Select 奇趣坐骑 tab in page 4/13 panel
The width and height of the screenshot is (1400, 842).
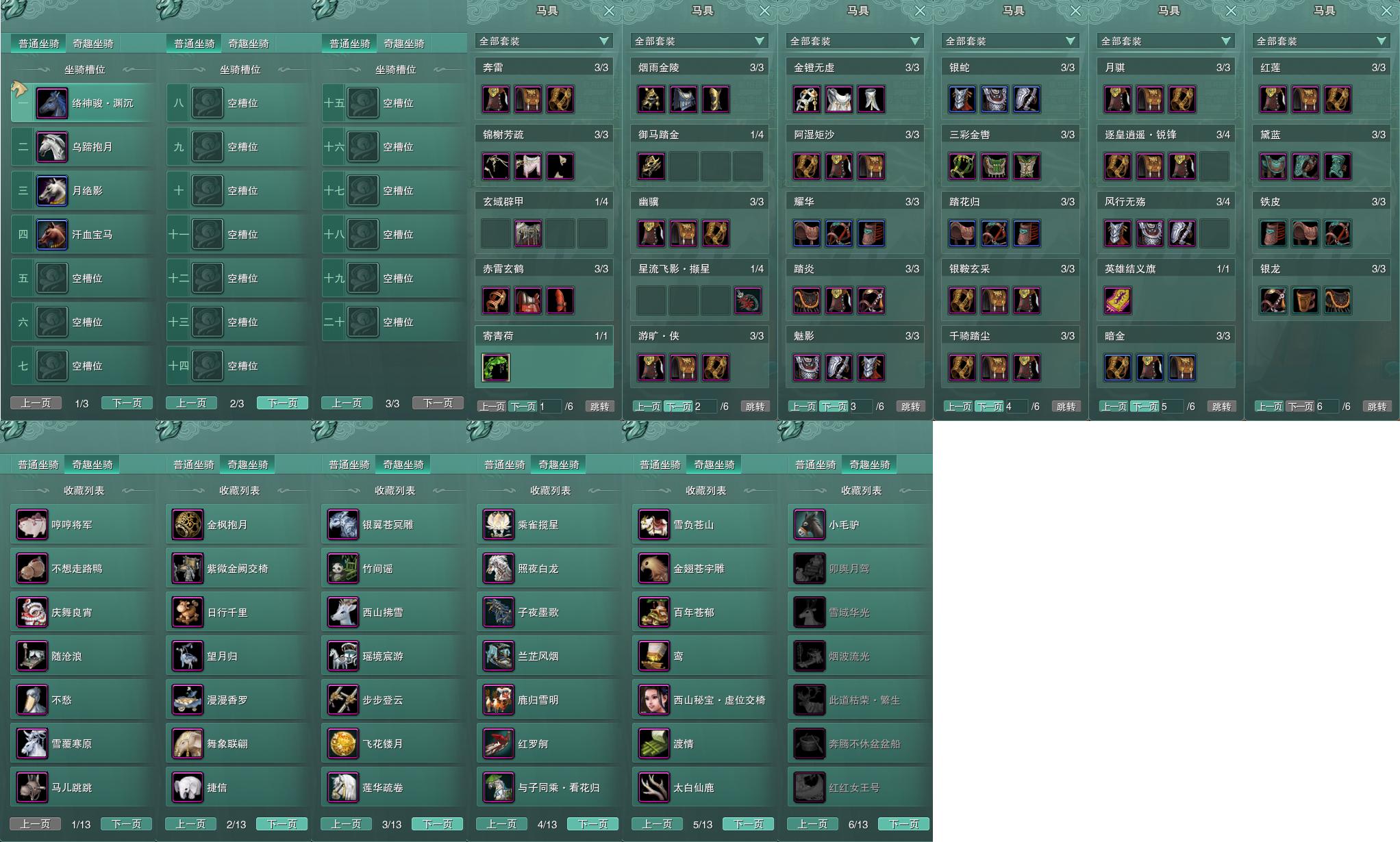click(559, 465)
